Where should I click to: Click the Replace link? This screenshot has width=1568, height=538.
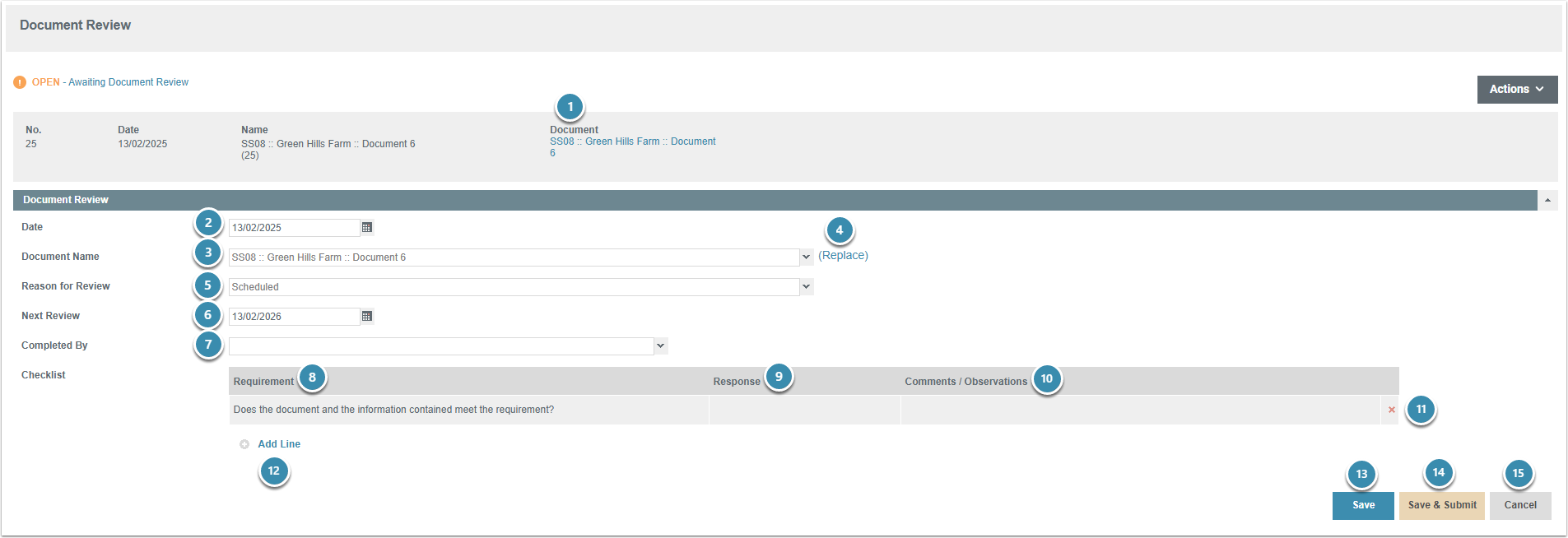843,256
